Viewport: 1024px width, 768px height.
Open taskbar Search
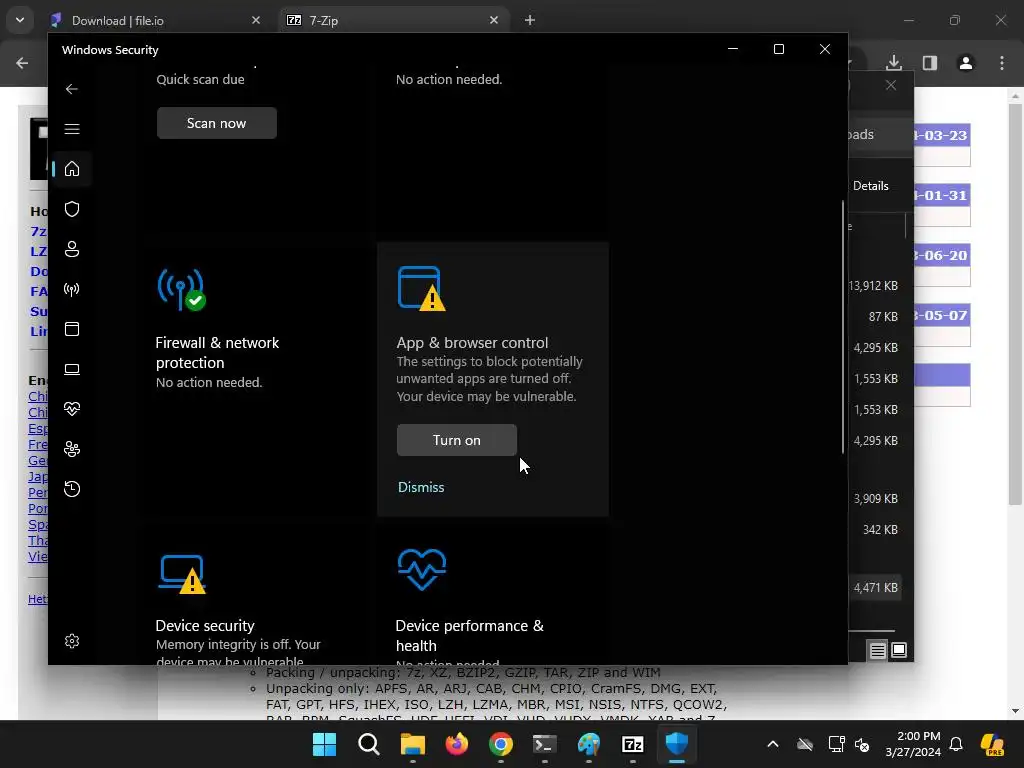369,744
